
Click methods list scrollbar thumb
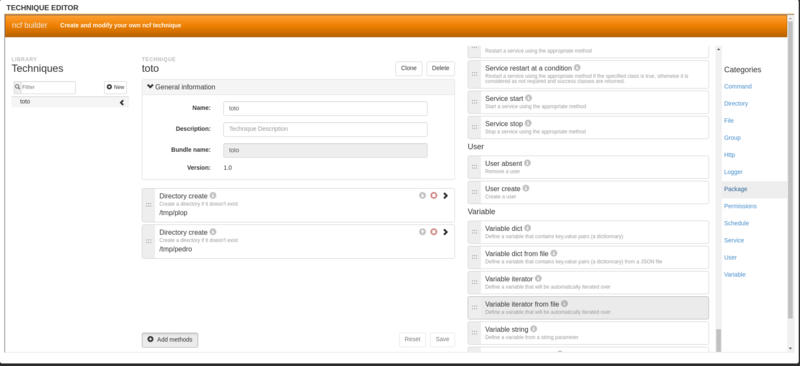coord(719,340)
